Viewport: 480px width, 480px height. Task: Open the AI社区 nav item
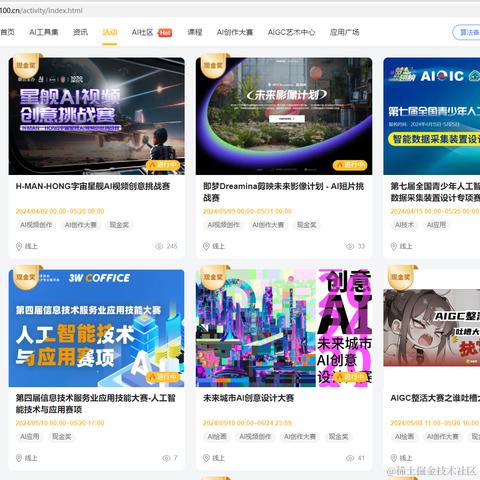[142, 32]
